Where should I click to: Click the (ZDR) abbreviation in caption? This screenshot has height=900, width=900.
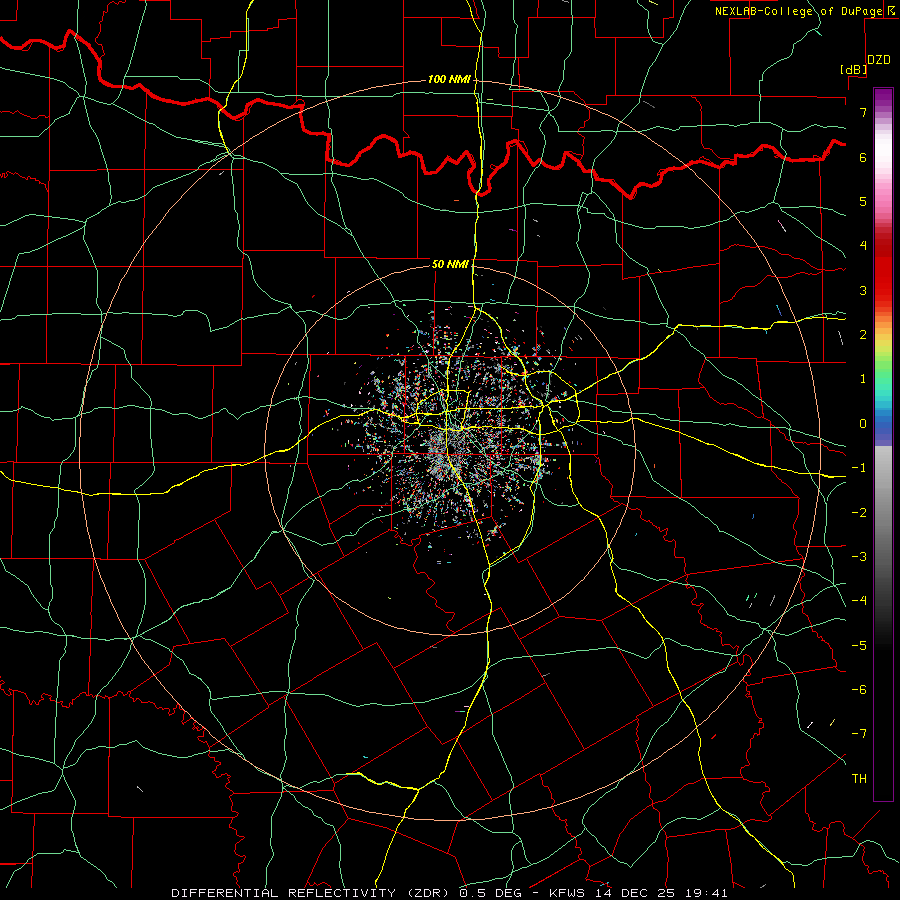click(x=428, y=893)
